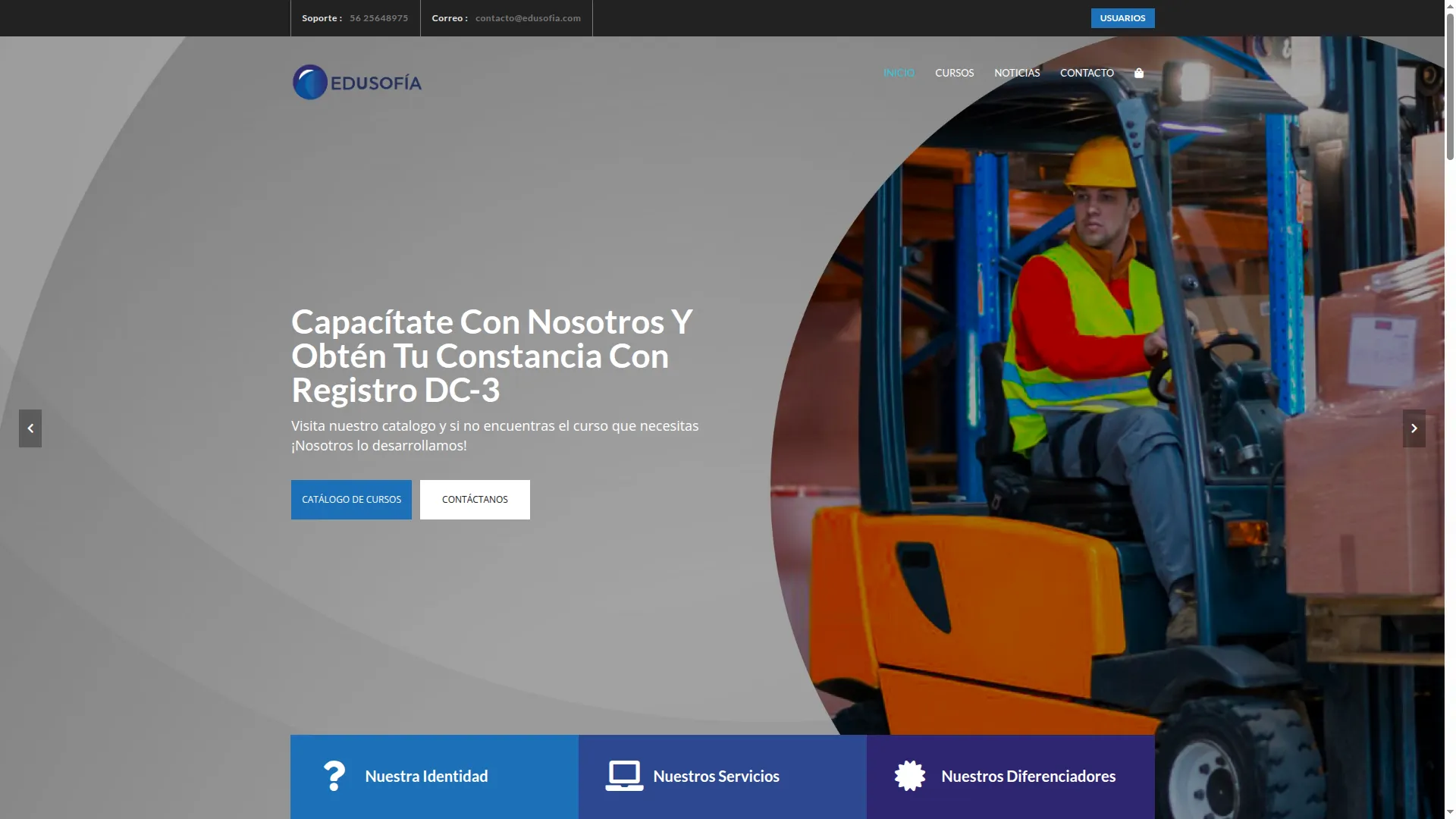The image size is (1456, 819).
Task: Click the support phone number 56 25648975
Action: [x=378, y=18]
